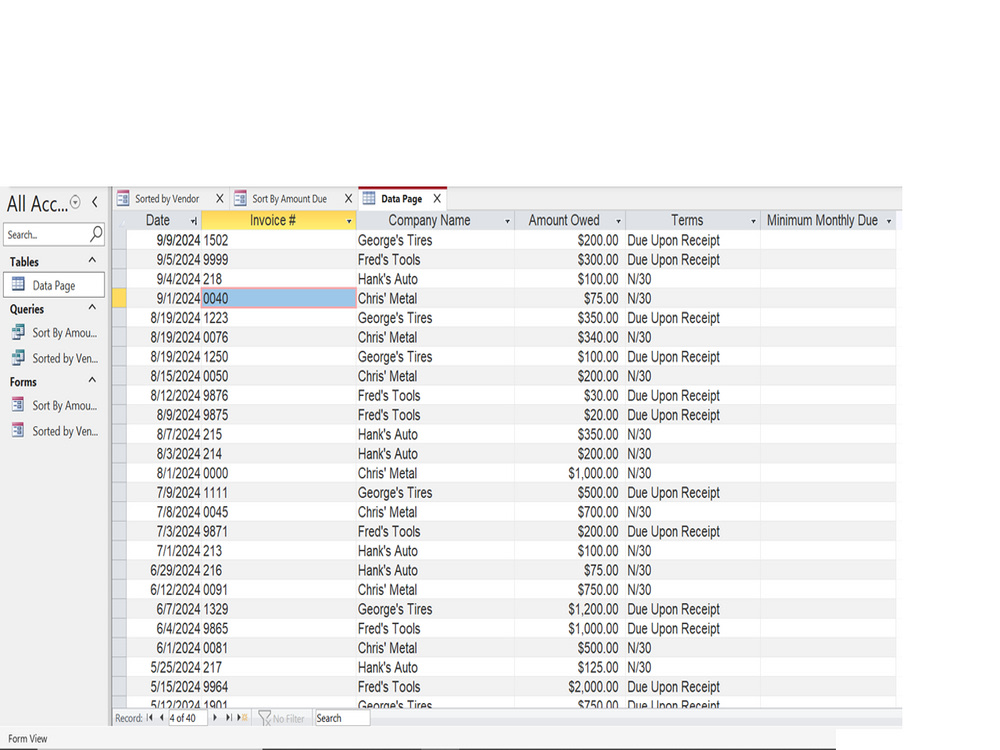Go to next record arrow

click(215, 717)
